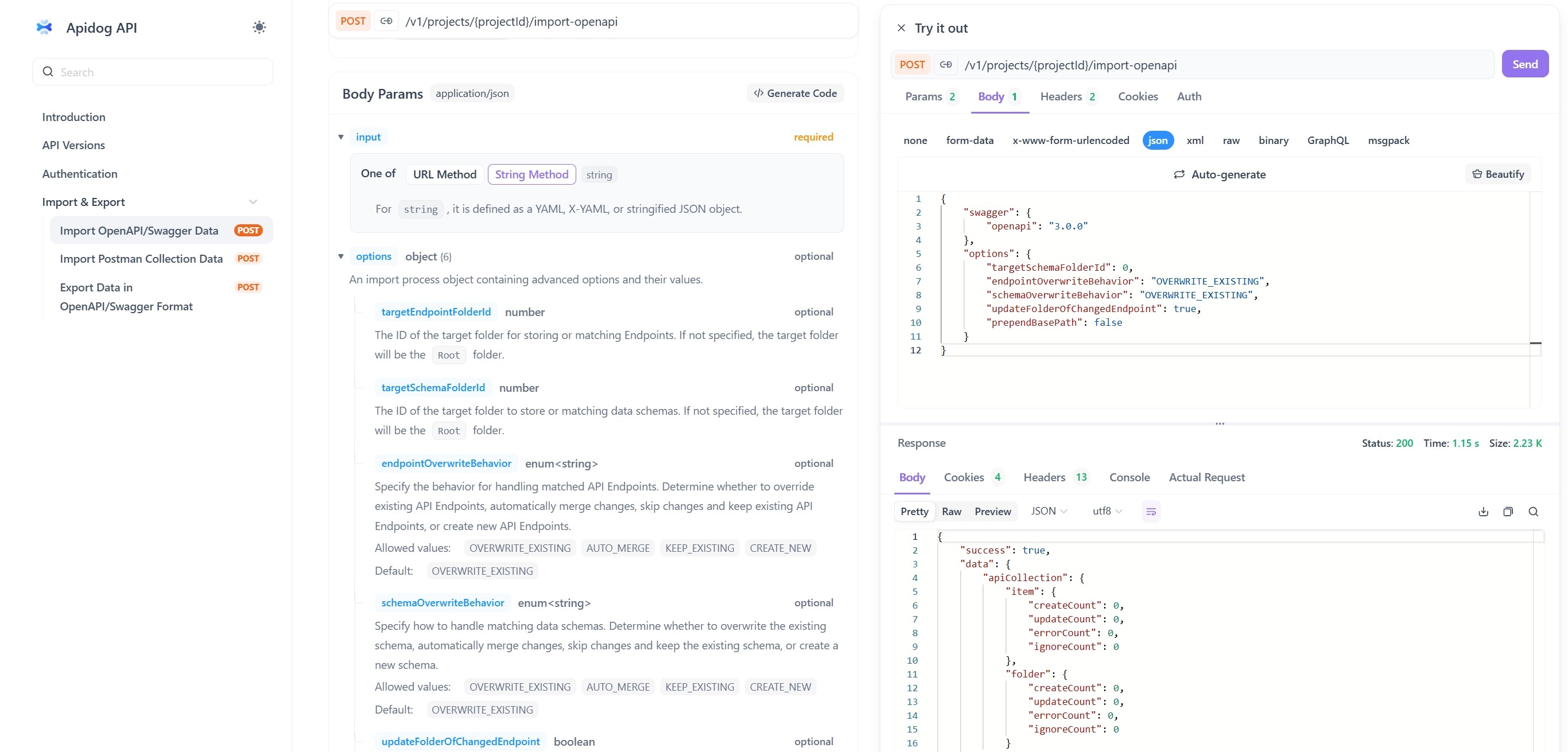1568x752 pixels.
Task: Select the json body type
Action: (1158, 141)
